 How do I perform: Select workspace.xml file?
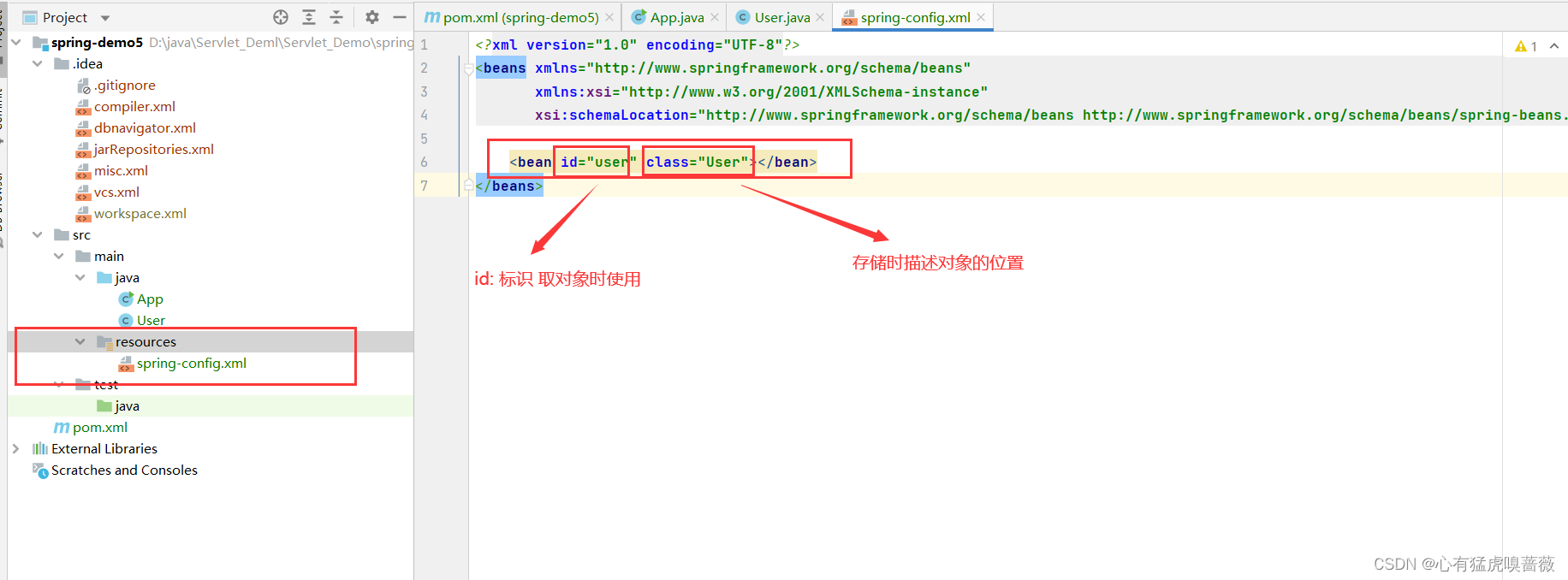(140, 213)
